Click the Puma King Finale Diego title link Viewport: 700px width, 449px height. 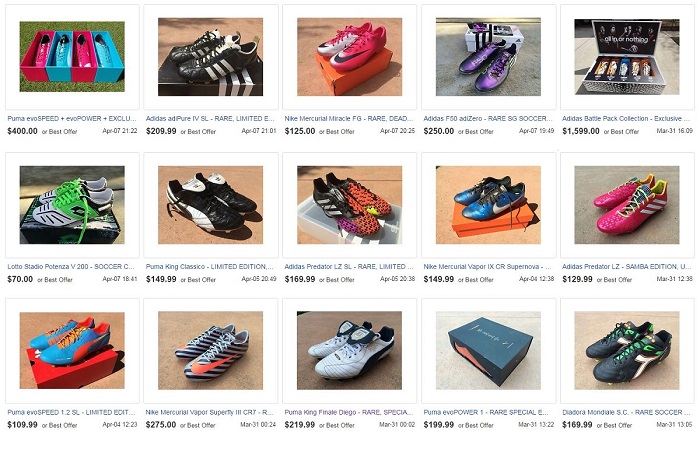coord(349,412)
